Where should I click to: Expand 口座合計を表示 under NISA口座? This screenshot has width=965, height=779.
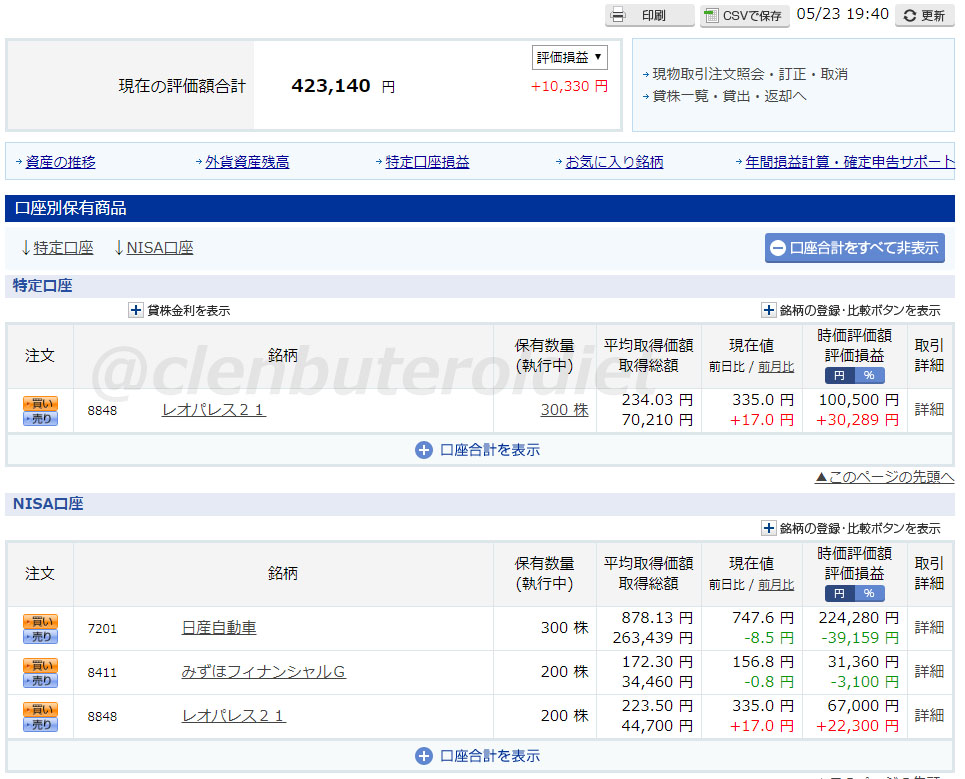pos(478,756)
